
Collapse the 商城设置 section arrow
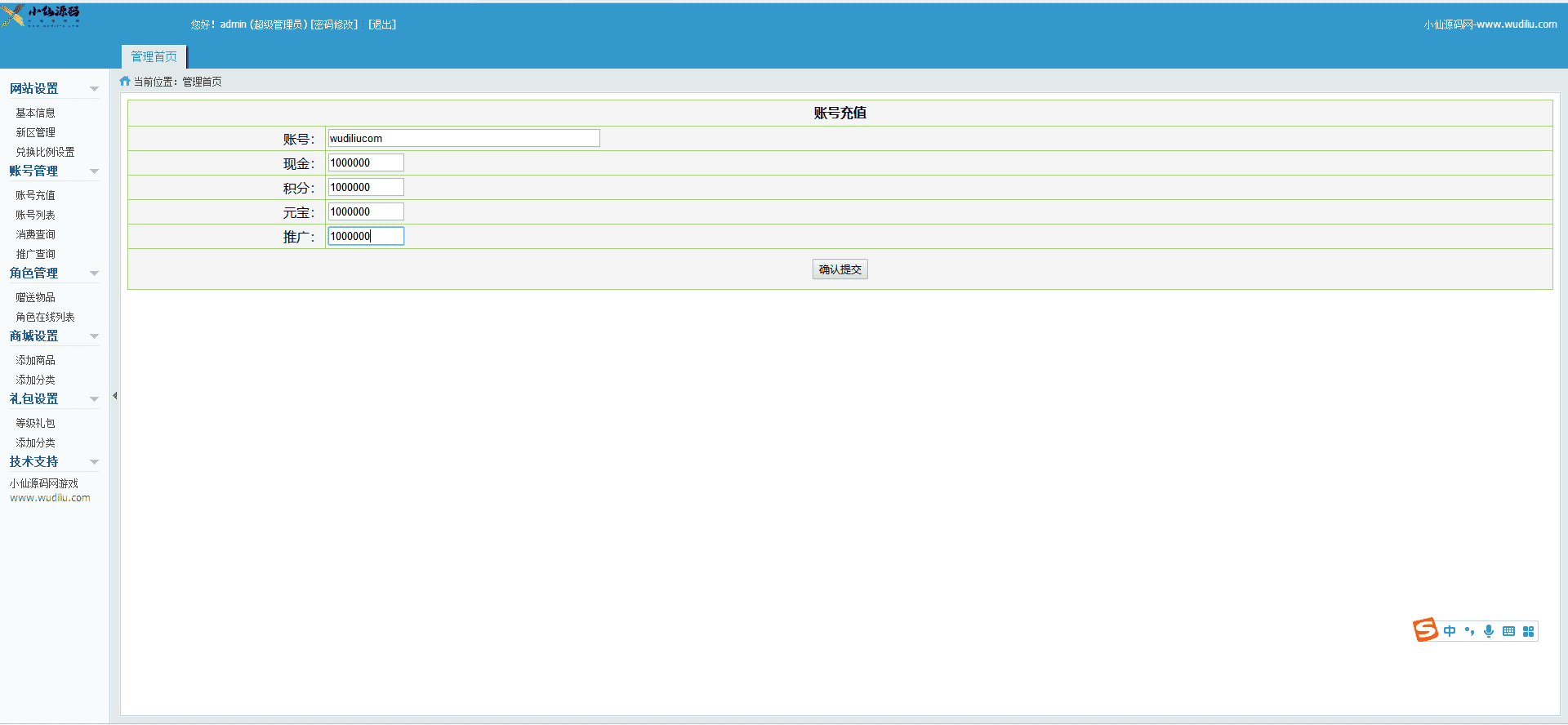coord(94,336)
